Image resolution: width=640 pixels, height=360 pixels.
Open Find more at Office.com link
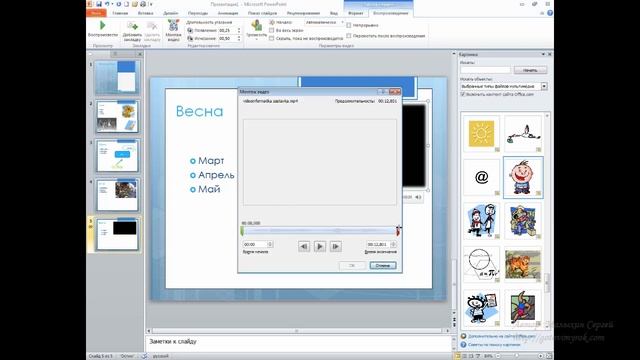coord(501,336)
